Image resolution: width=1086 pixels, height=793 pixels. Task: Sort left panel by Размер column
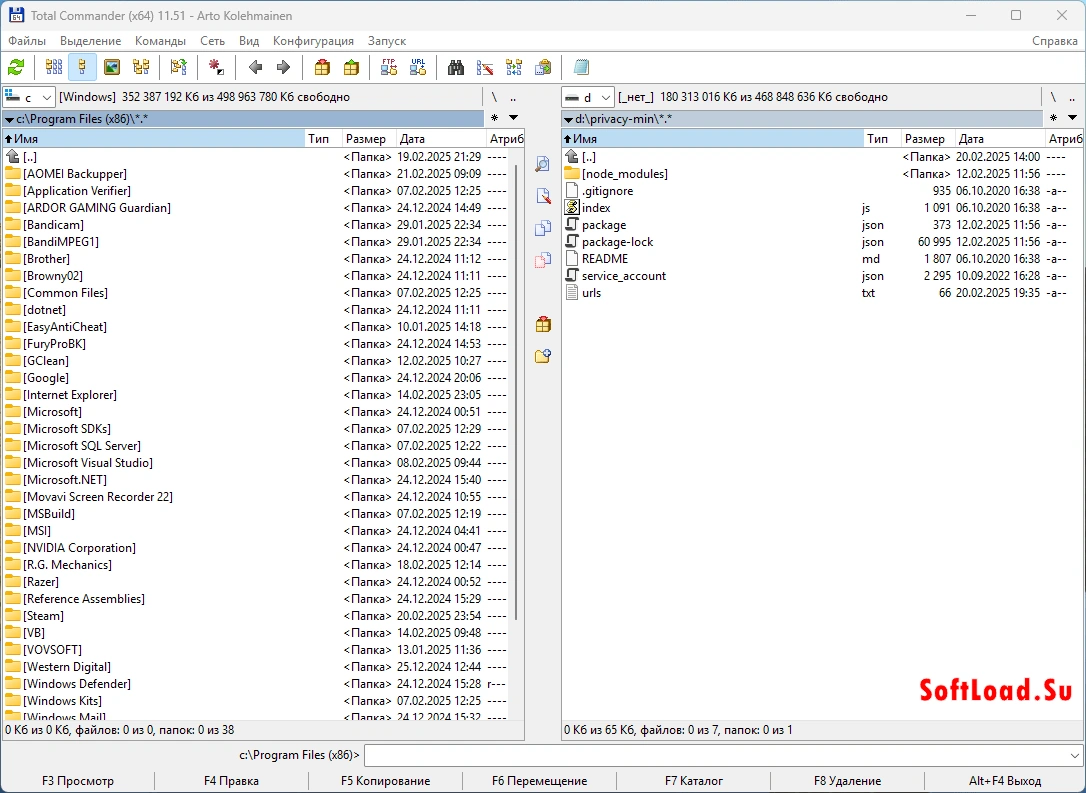tap(369, 139)
